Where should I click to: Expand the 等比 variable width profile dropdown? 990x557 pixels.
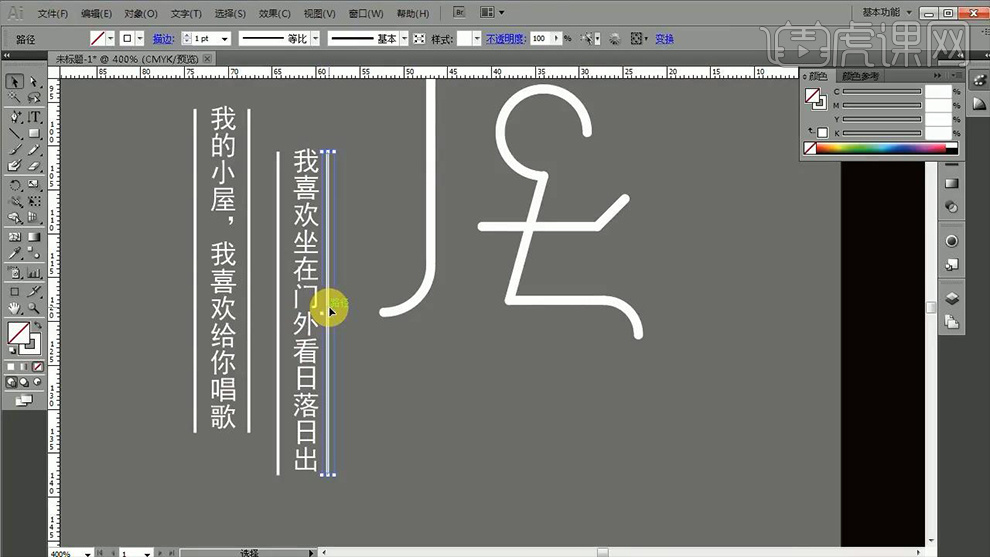316,39
